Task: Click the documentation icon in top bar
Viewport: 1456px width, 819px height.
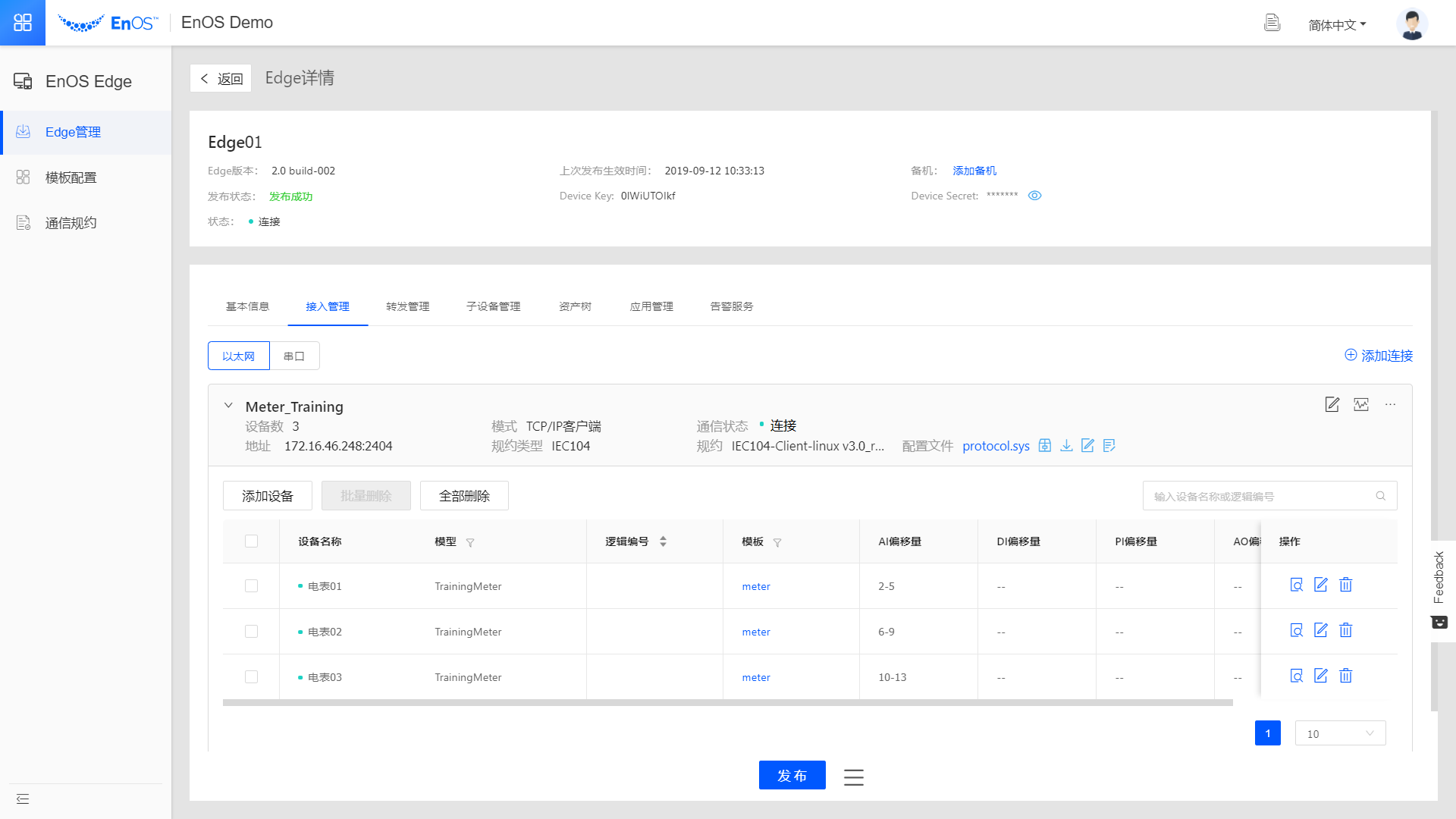Action: click(x=1272, y=23)
